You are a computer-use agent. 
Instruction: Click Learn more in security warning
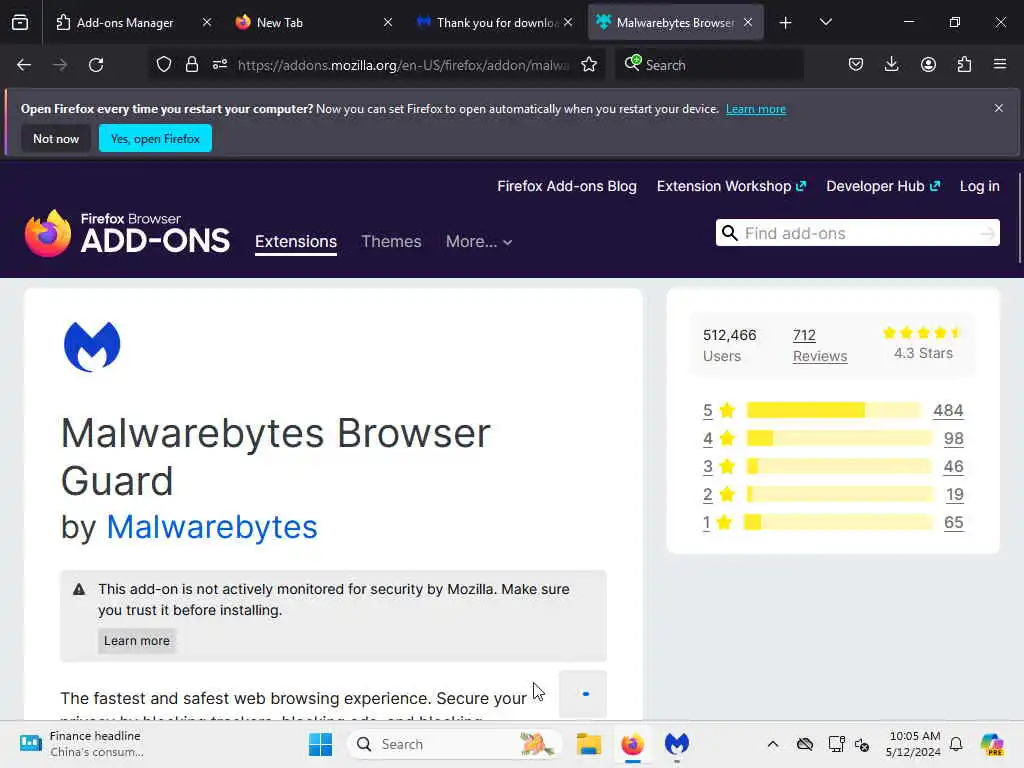pos(136,641)
